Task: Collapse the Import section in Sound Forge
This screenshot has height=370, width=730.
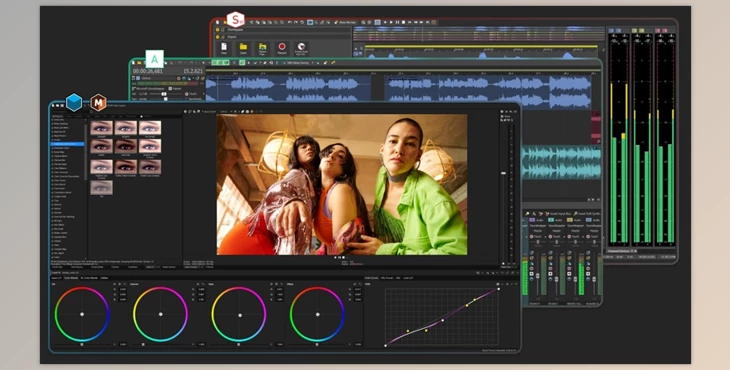Action: point(217,37)
